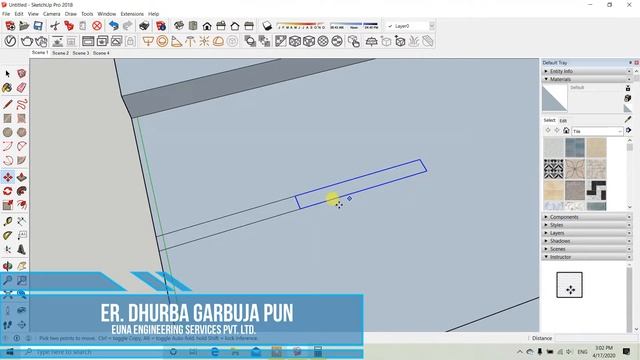The image size is (640, 360).
Task: Activate the Line pencil tool
Action: coord(7,104)
